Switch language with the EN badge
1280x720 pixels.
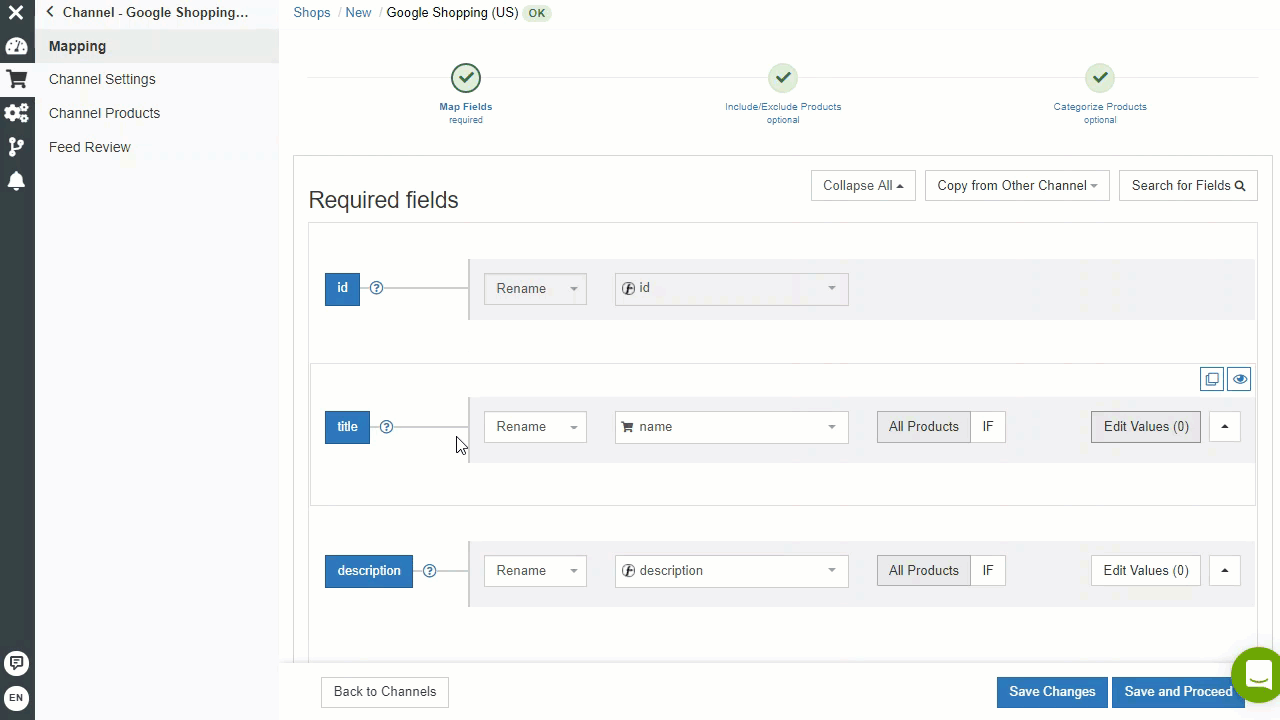tap(16, 698)
